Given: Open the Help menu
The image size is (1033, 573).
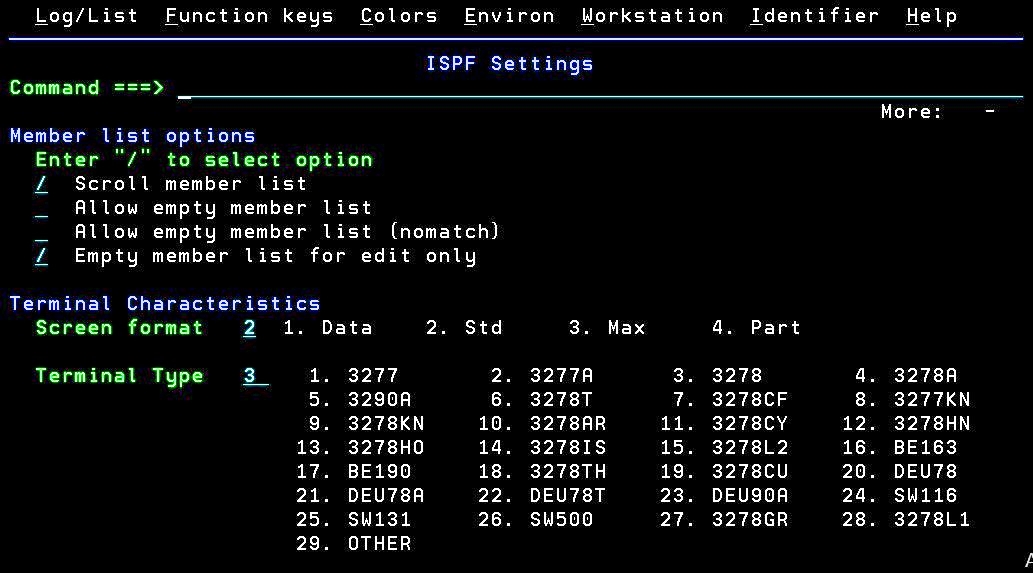Looking at the screenshot, I should [931, 16].
